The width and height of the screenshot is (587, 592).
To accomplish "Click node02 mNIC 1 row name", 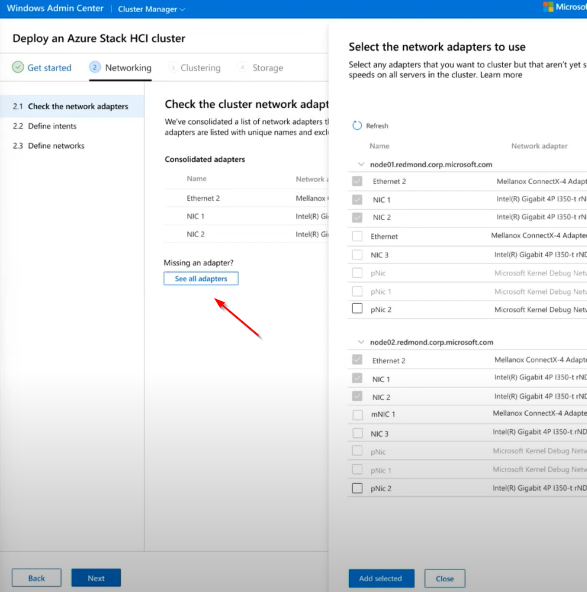I will click(x=383, y=414).
